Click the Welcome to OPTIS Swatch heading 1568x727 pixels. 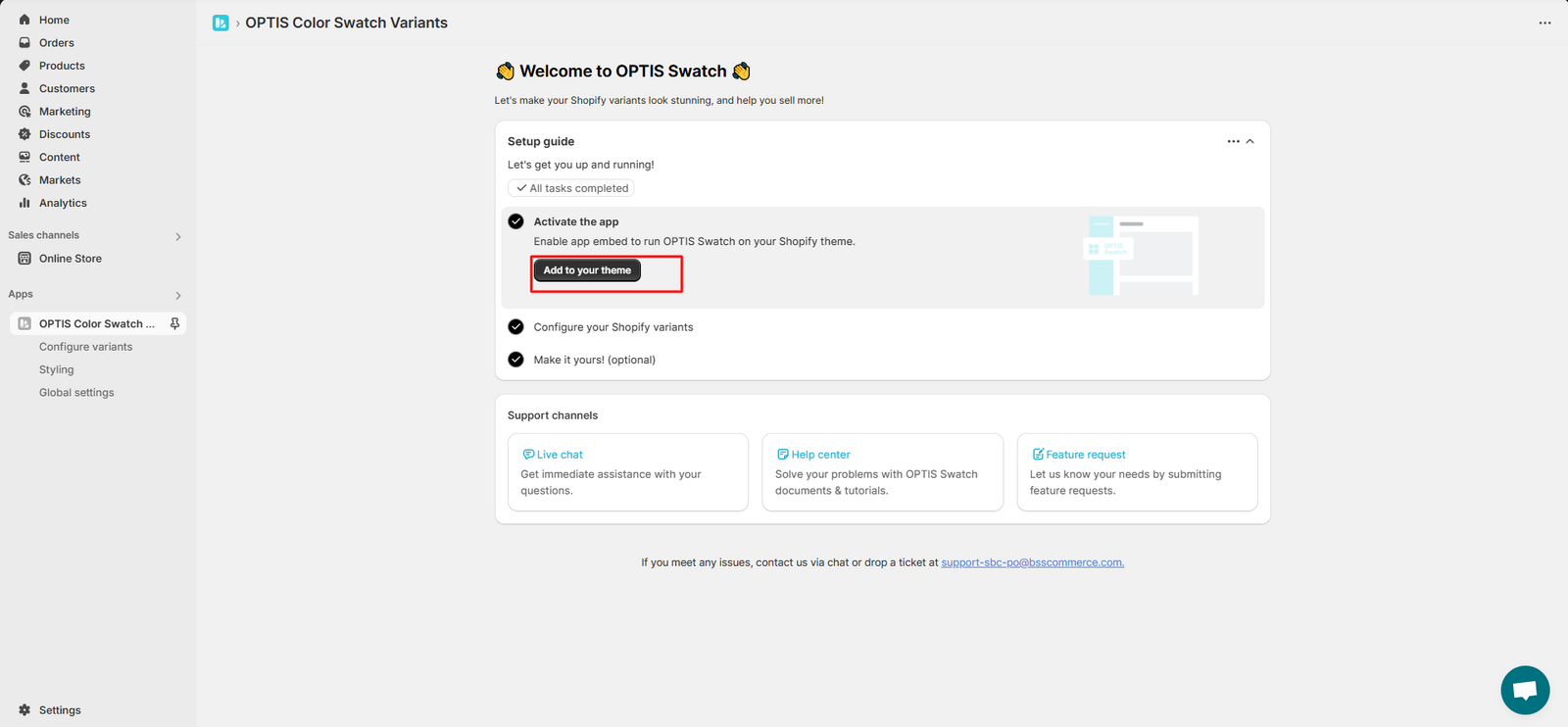tap(623, 72)
